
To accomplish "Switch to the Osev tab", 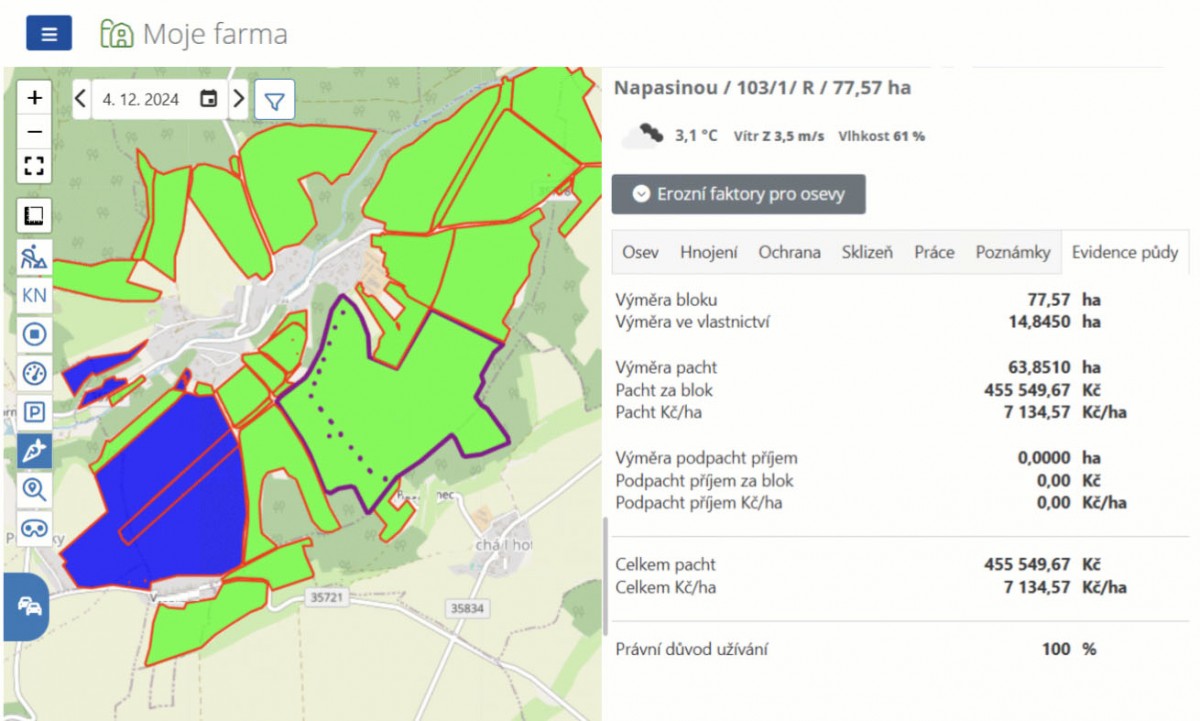I will click(640, 252).
